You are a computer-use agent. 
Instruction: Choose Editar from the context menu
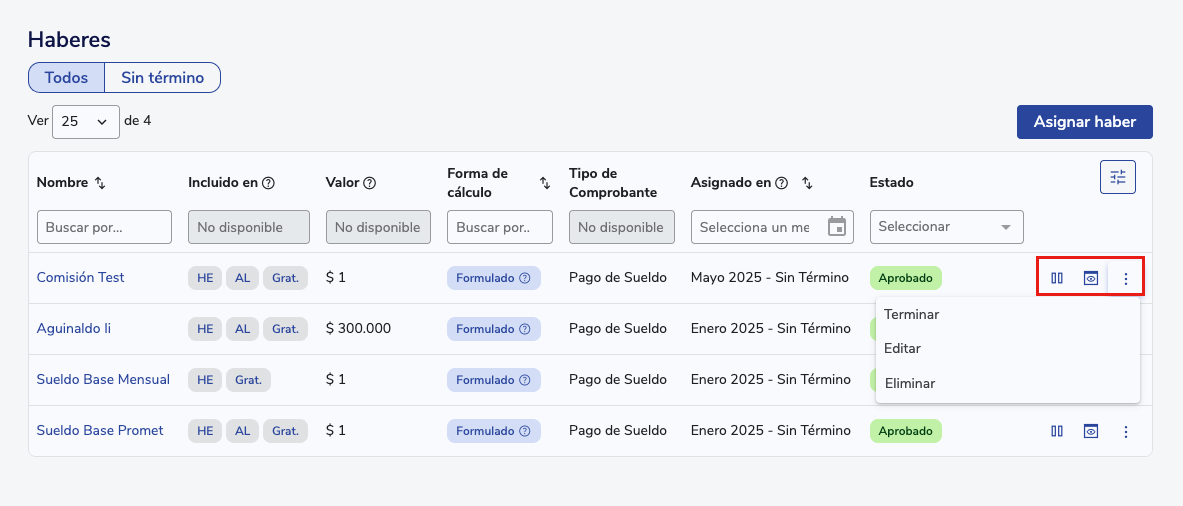click(902, 348)
